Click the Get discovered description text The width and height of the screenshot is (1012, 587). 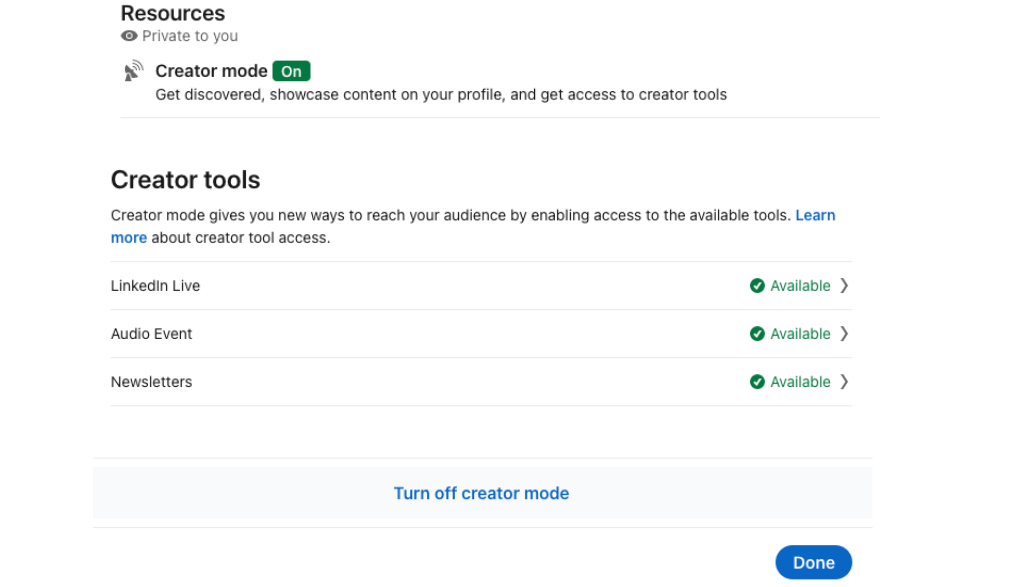pyautogui.click(x=441, y=95)
